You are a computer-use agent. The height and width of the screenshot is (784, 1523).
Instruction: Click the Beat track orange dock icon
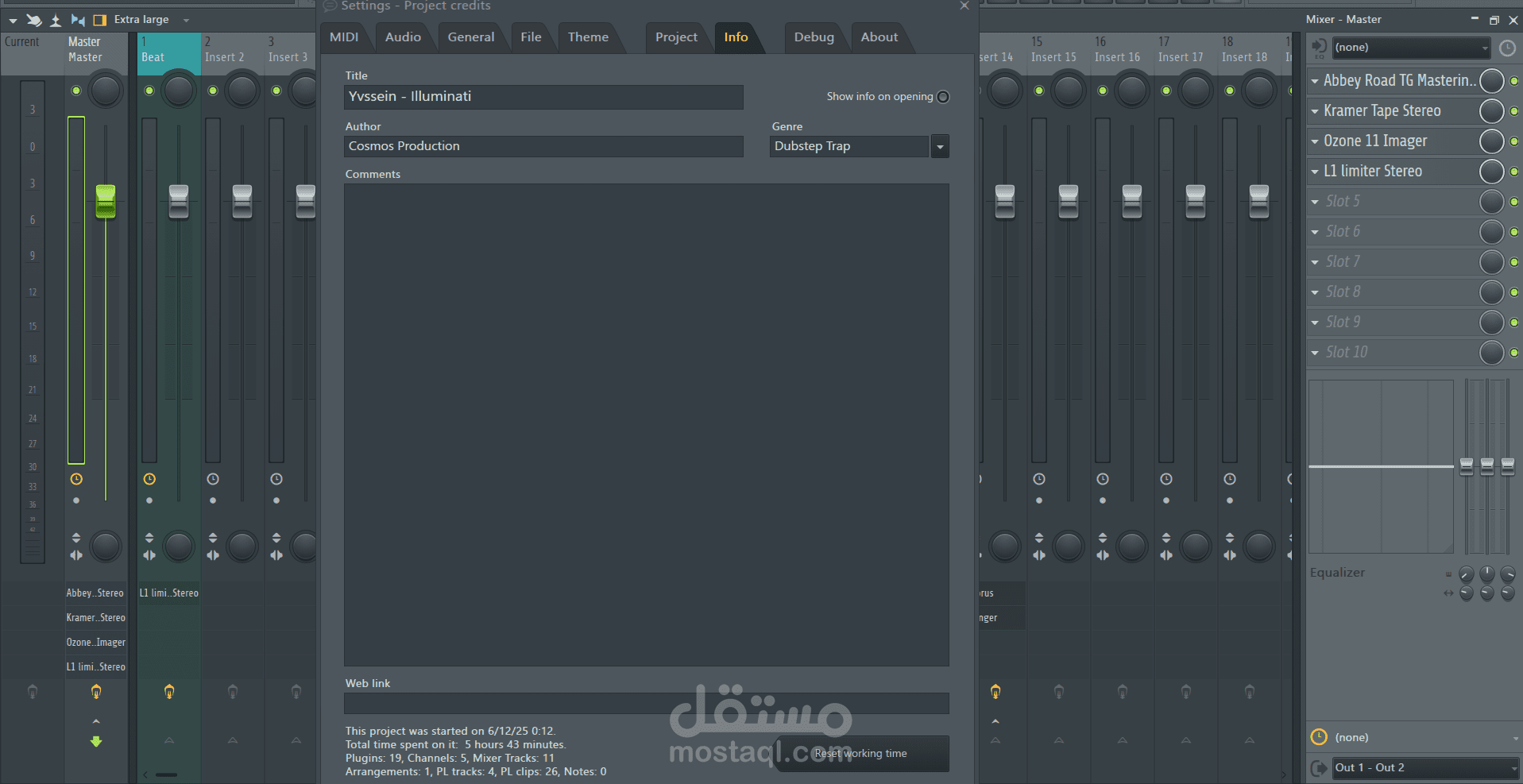click(x=169, y=692)
